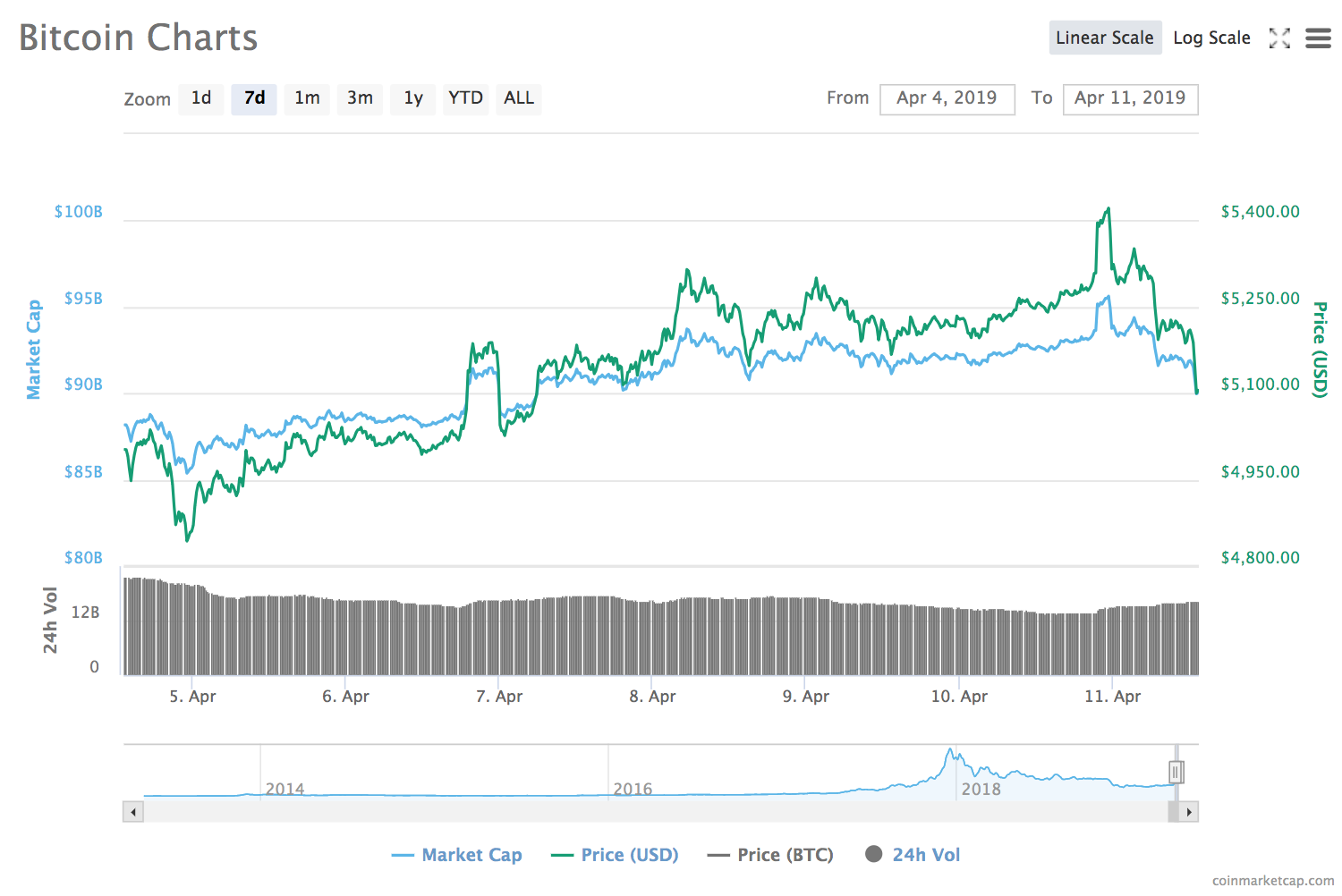This screenshot has width=1342, height=896.
Task: Switch to Linear Scale
Action: 1105,38
